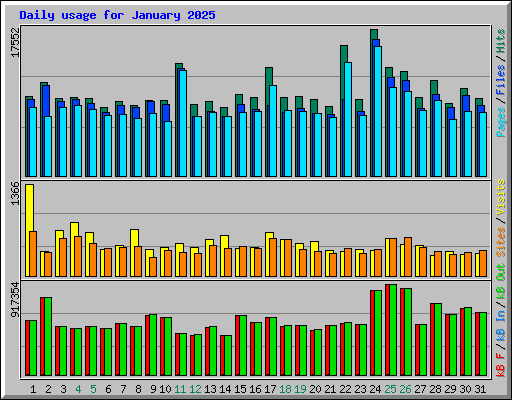This screenshot has height=400, width=512.
Task: Click day 11 on the x-axis
Action: pos(180,389)
